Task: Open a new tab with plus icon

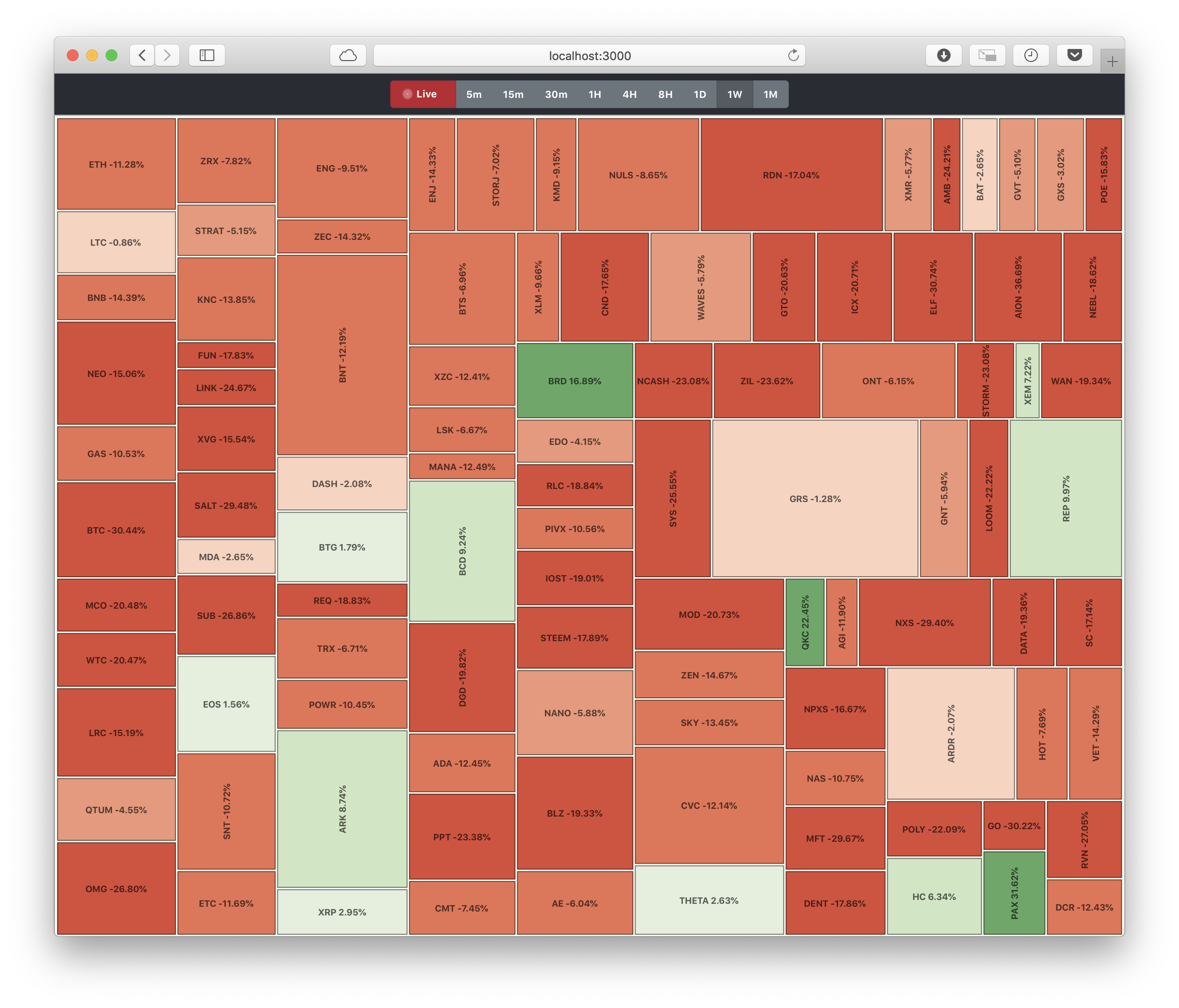Action: [x=1113, y=62]
